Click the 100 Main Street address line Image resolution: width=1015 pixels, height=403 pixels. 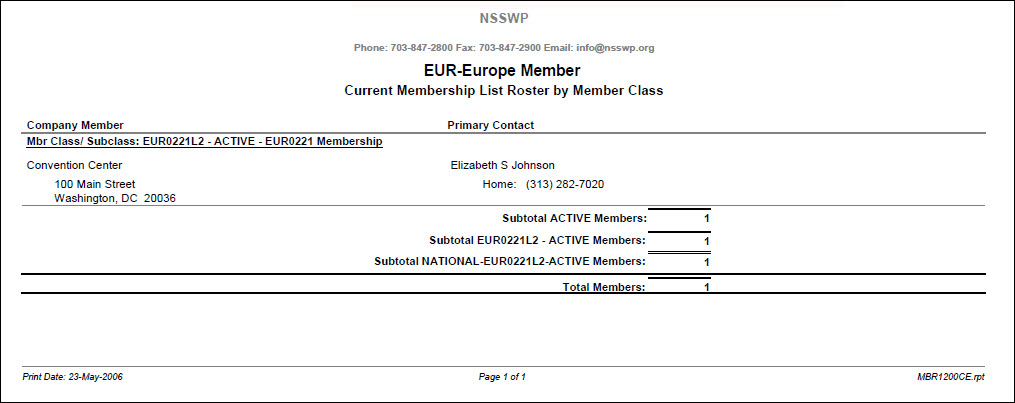(95, 184)
